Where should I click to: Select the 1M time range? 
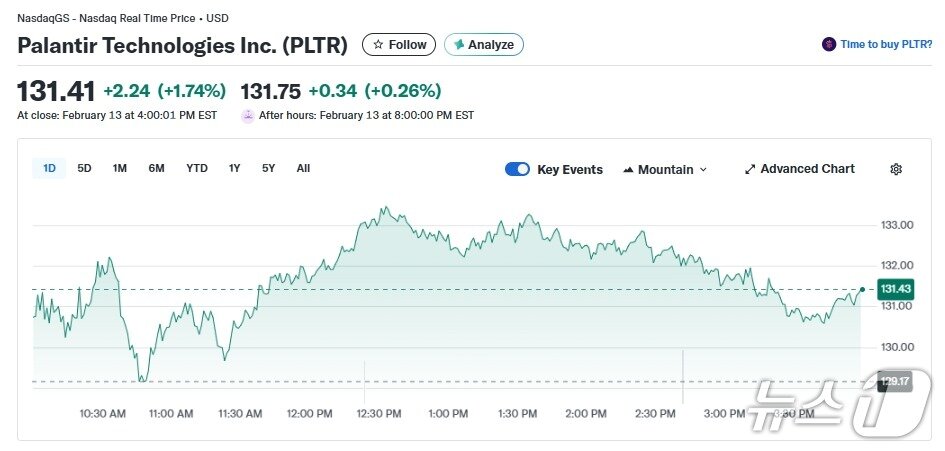pyautogui.click(x=120, y=169)
